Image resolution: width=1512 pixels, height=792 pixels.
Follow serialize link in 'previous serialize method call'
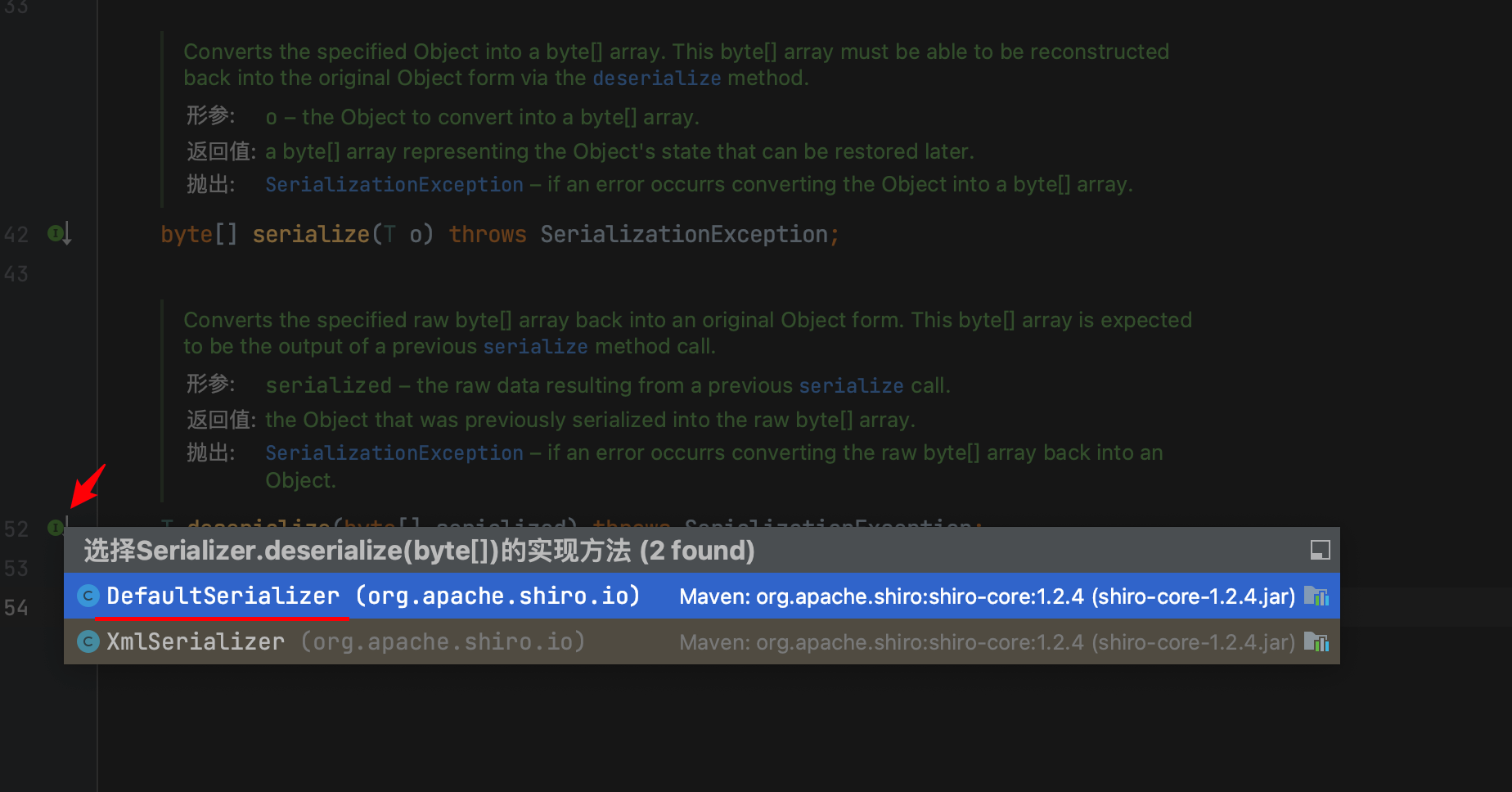point(535,347)
